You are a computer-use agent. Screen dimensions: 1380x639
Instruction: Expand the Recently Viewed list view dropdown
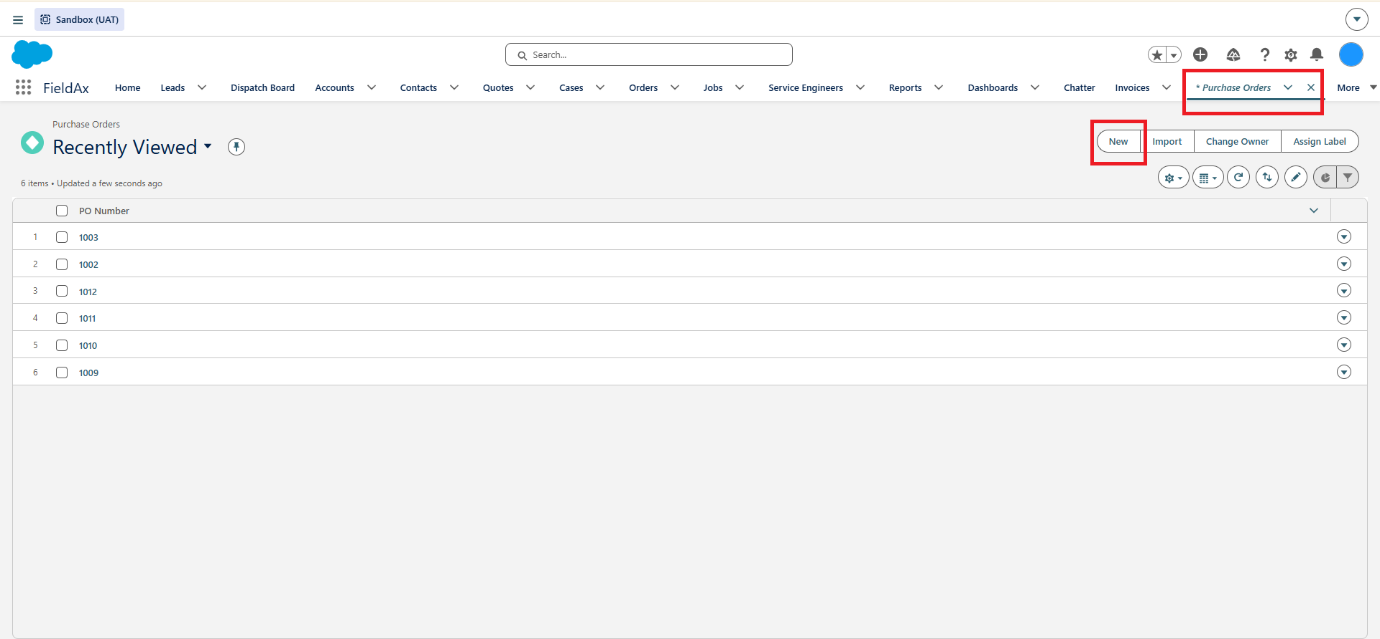click(208, 146)
